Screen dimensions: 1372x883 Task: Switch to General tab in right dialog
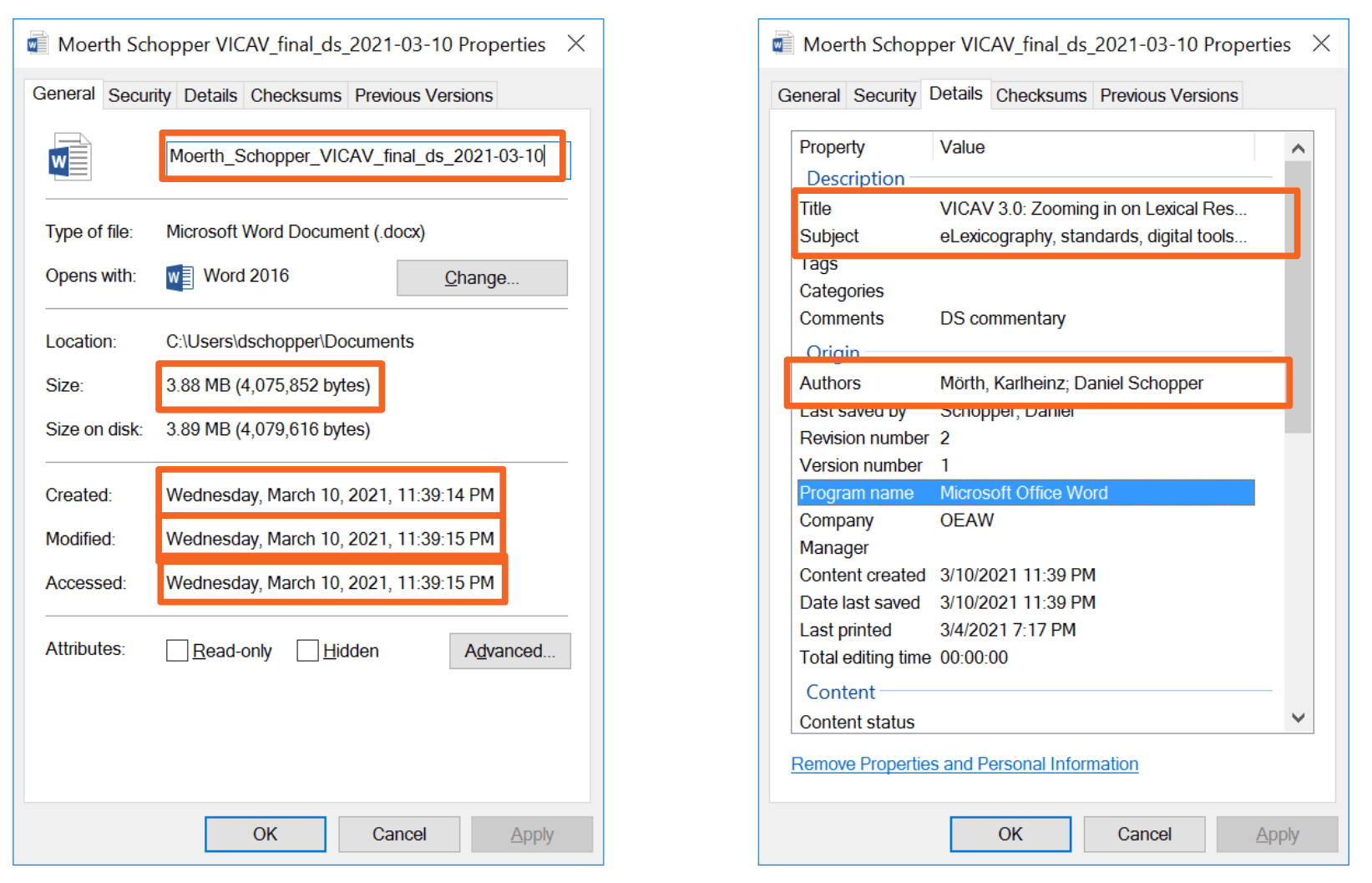coord(808,96)
